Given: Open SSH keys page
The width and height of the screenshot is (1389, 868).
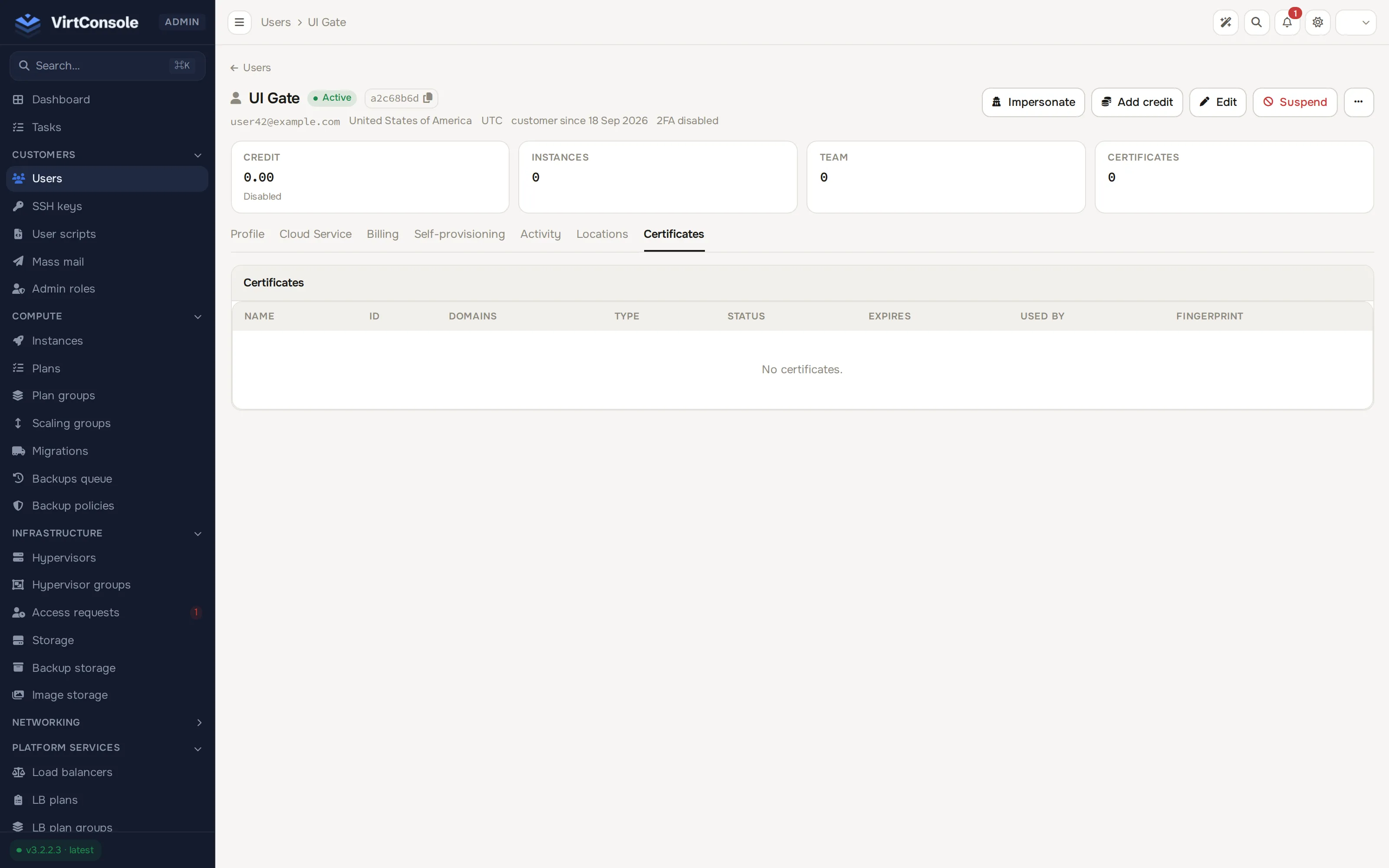Looking at the screenshot, I should (107, 206).
